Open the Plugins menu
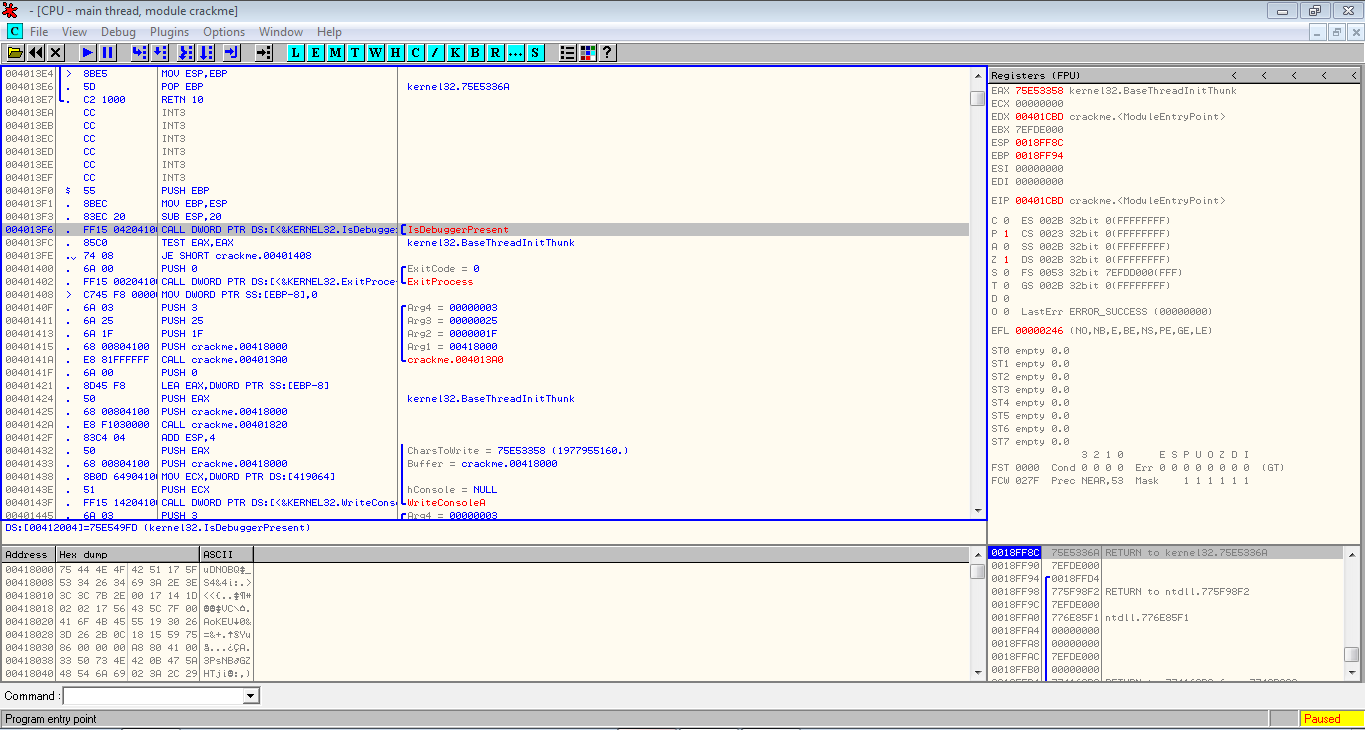The image size is (1365, 730). 169,31
